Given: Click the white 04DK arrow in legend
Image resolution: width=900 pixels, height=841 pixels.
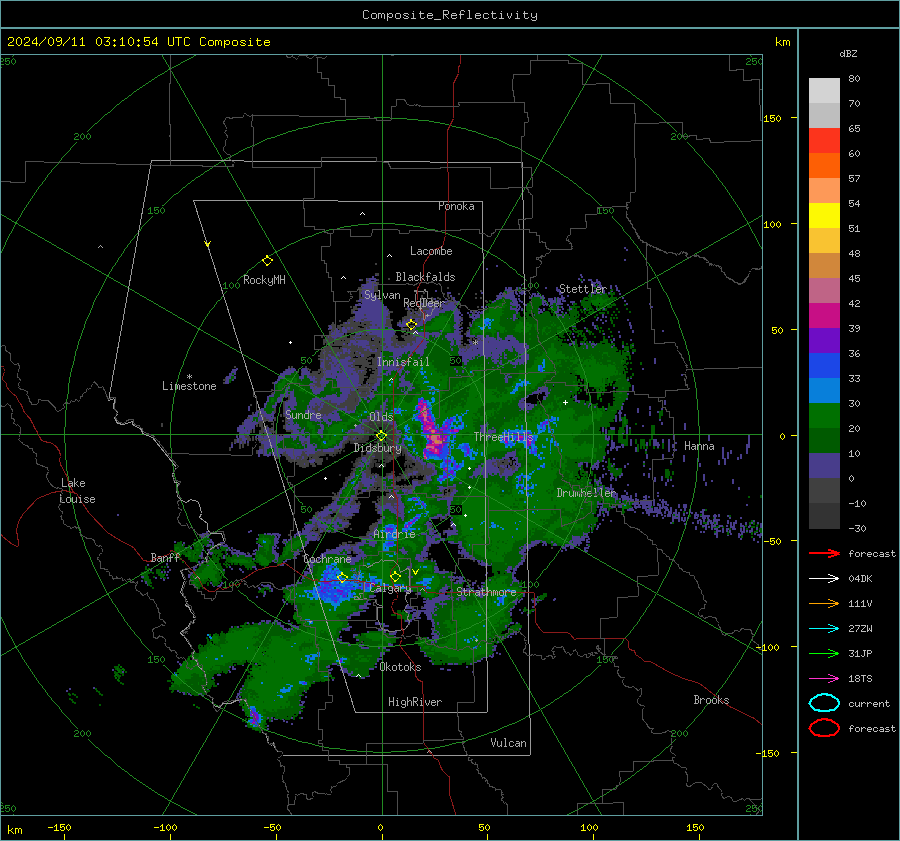Looking at the screenshot, I should [824, 579].
